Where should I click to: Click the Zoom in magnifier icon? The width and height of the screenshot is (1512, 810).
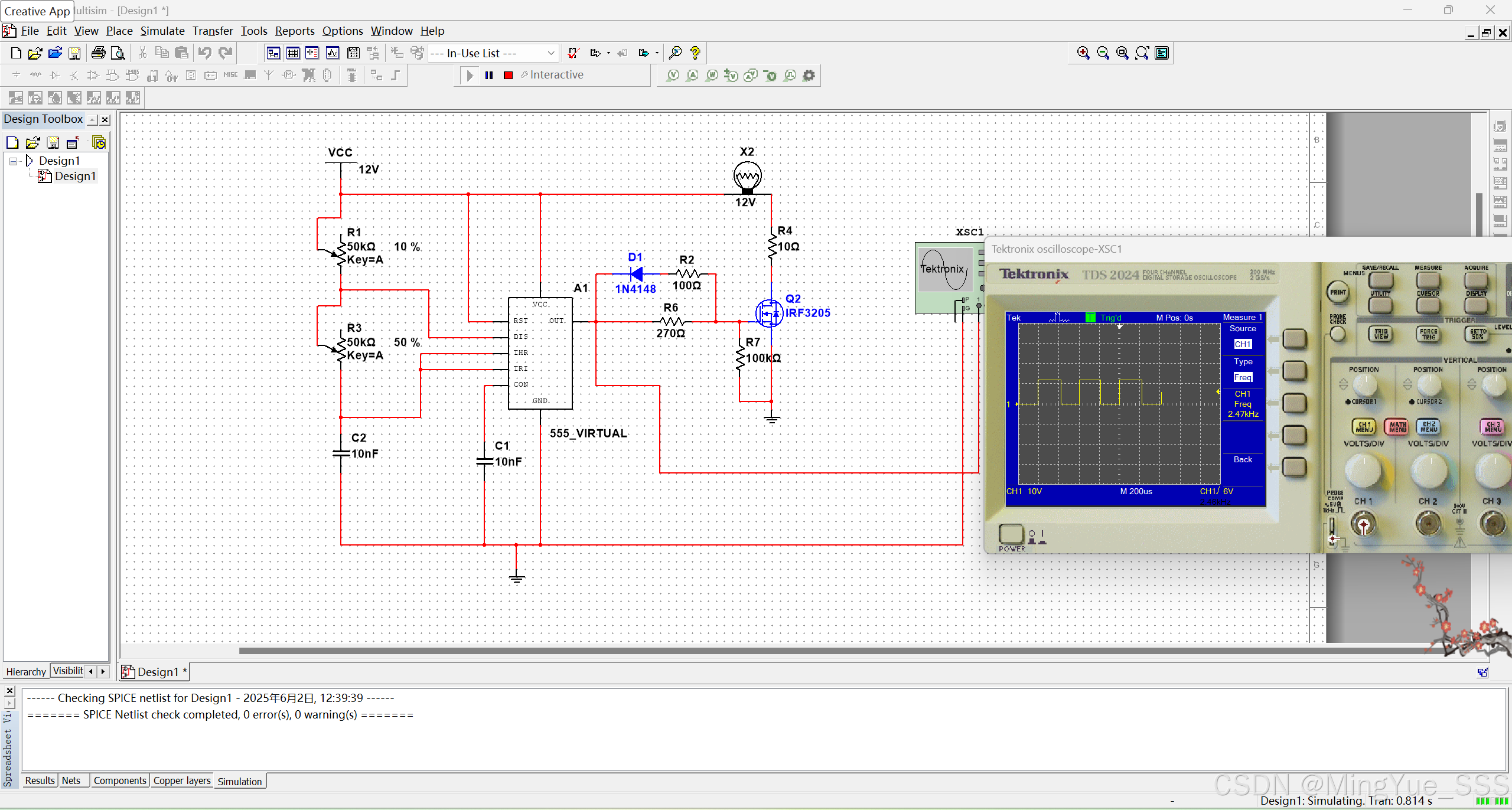[x=1083, y=53]
